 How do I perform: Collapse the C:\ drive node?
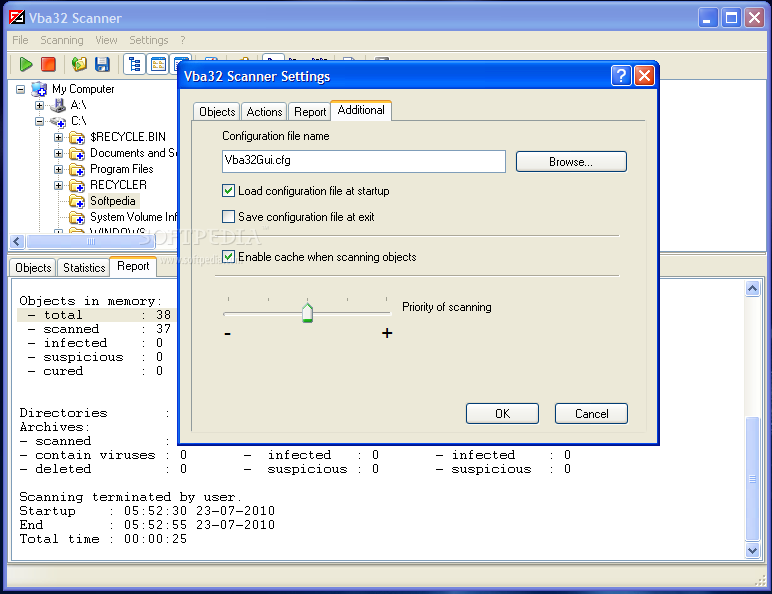(x=39, y=121)
